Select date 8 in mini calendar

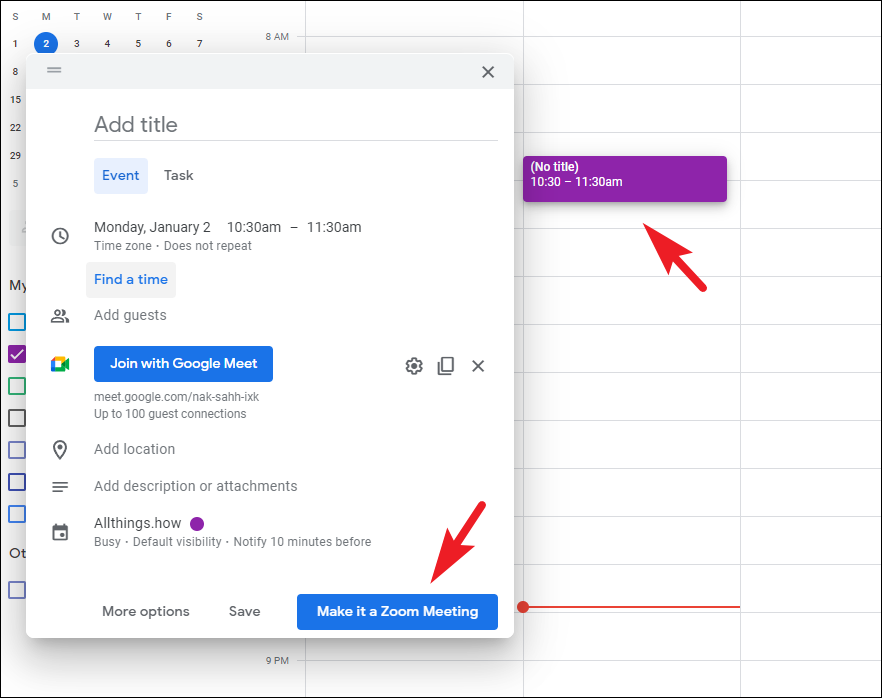click(15, 72)
